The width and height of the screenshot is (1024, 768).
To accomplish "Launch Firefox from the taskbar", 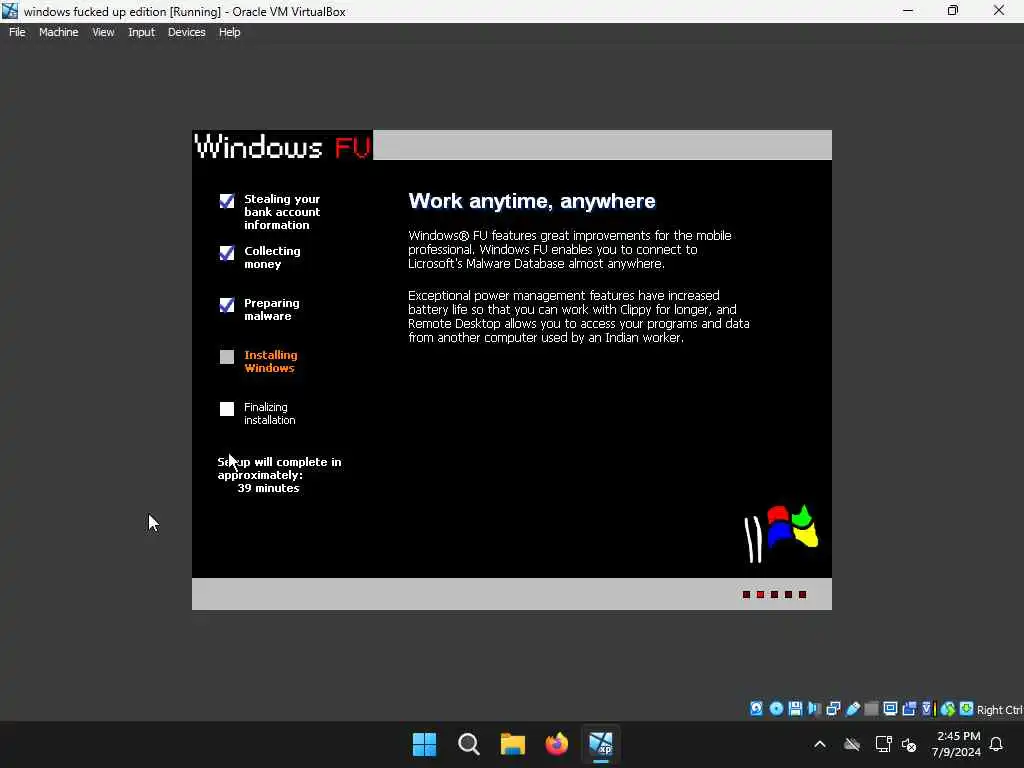I will coord(556,744).
